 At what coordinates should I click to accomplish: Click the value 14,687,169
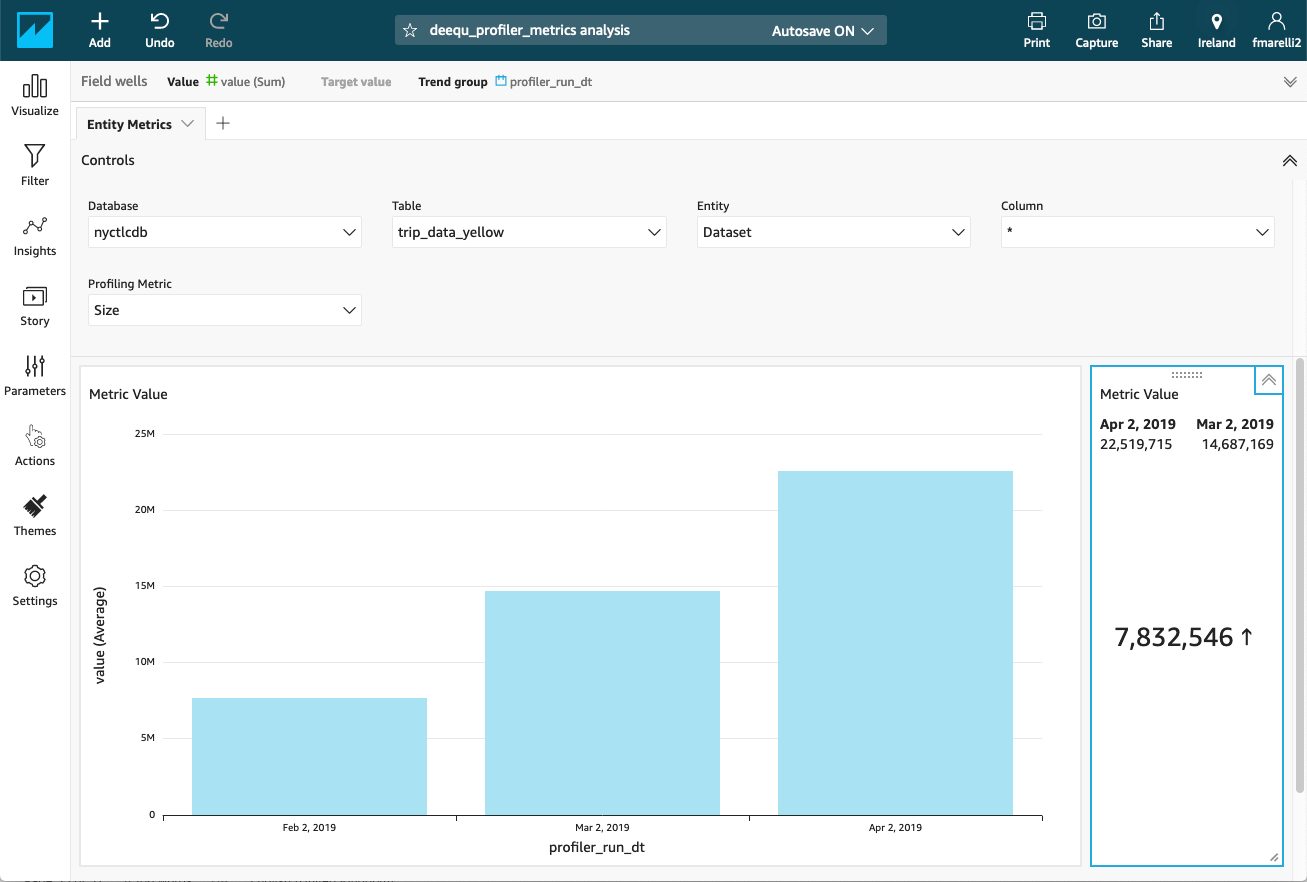1238,444
